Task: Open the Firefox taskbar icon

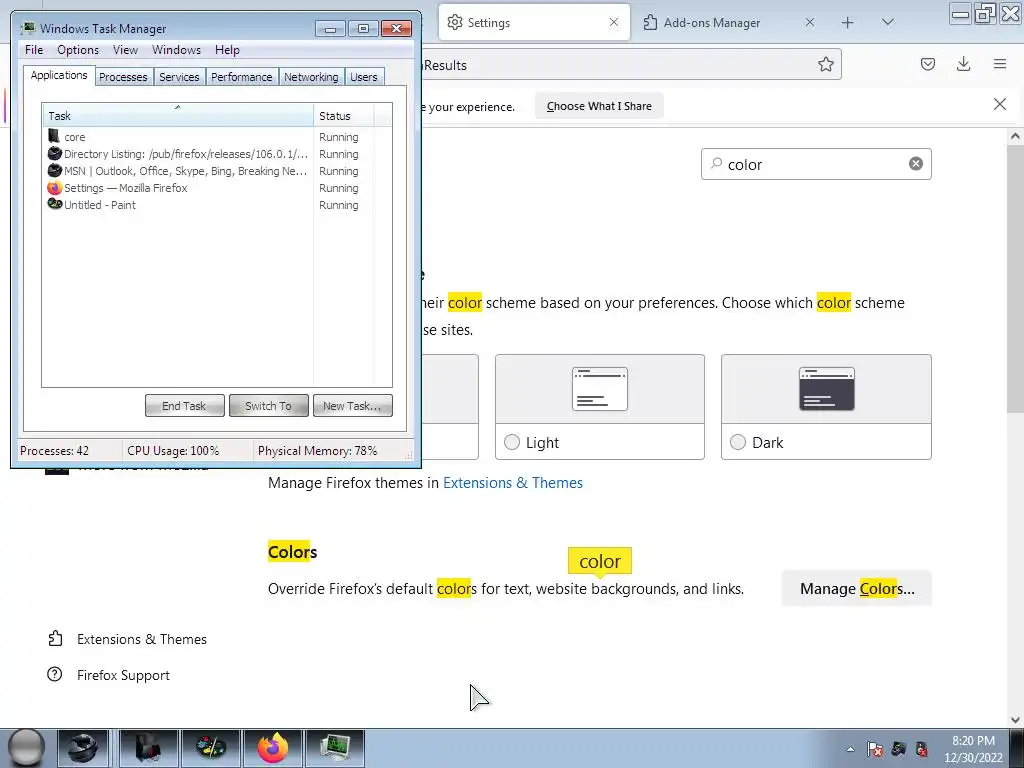Action: pos(272,748)
